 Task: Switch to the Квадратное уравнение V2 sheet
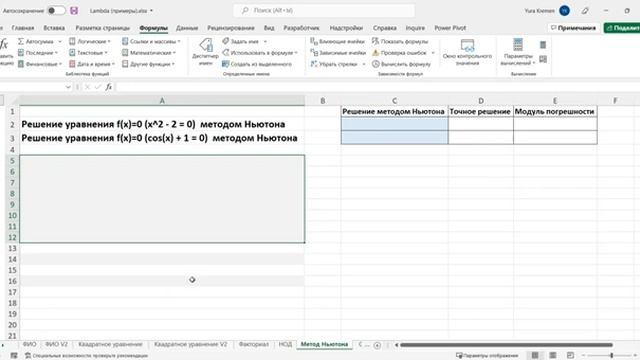pos(191,344)
